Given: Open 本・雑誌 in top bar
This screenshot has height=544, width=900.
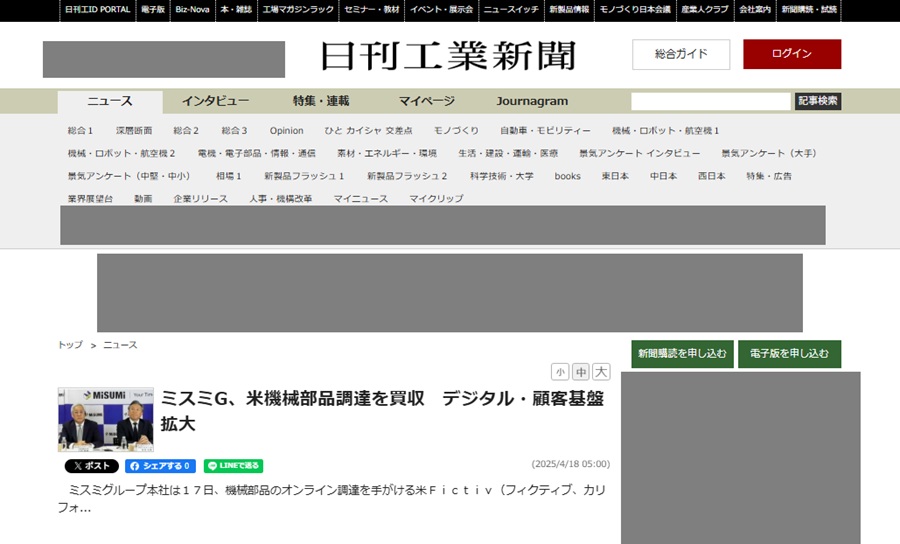Looking at the screenshot, I should click(x=236, y=10).
